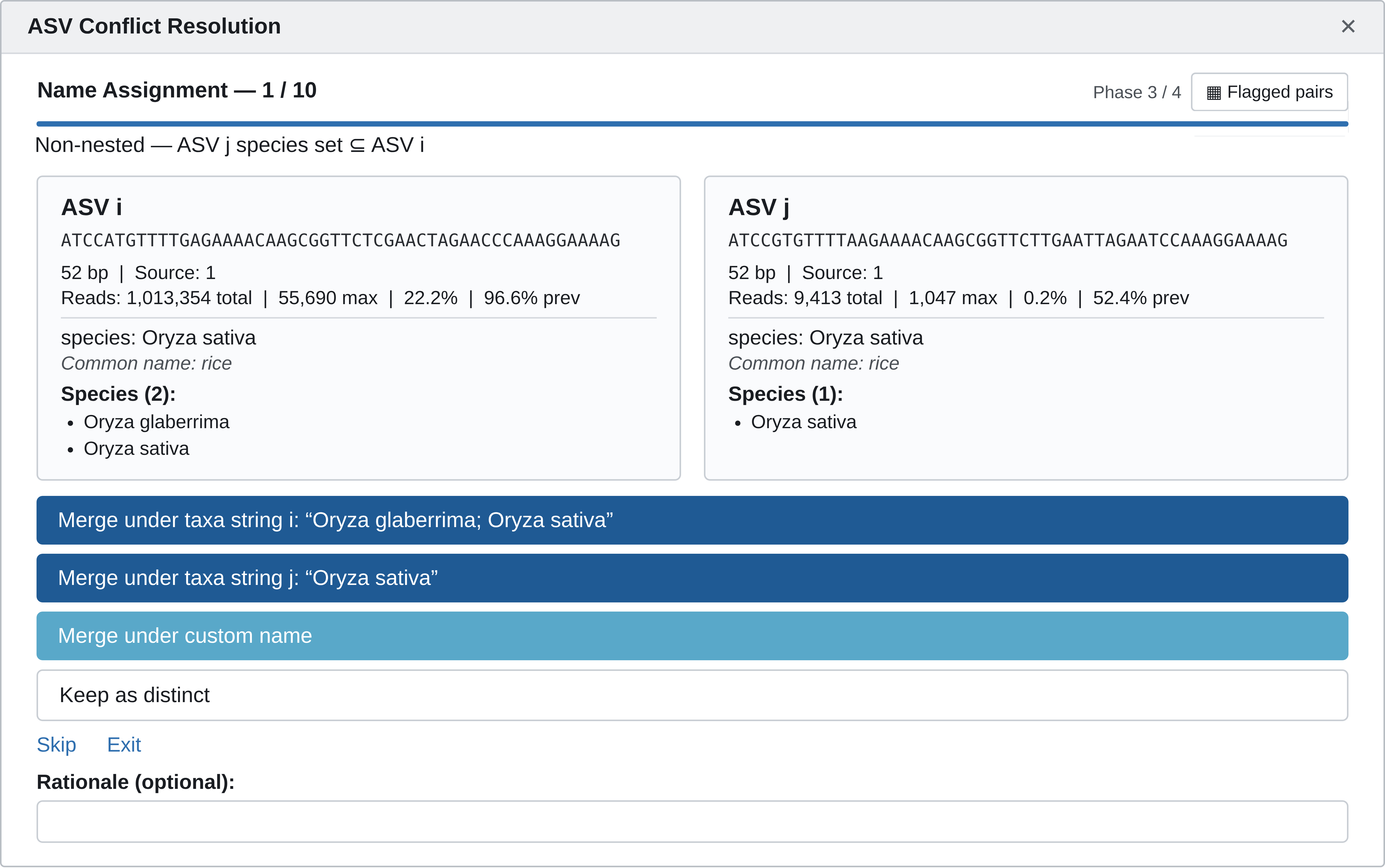Click ASV j Species (1): label

click(x=786, y=394)
